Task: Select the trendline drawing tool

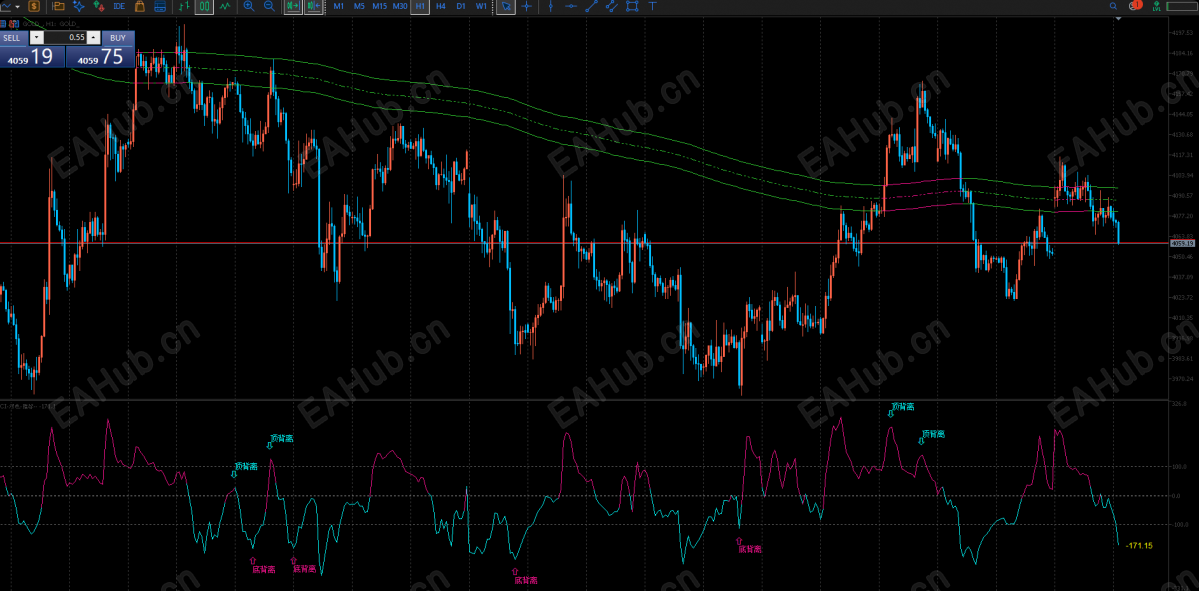Action: tap(592, 6)
